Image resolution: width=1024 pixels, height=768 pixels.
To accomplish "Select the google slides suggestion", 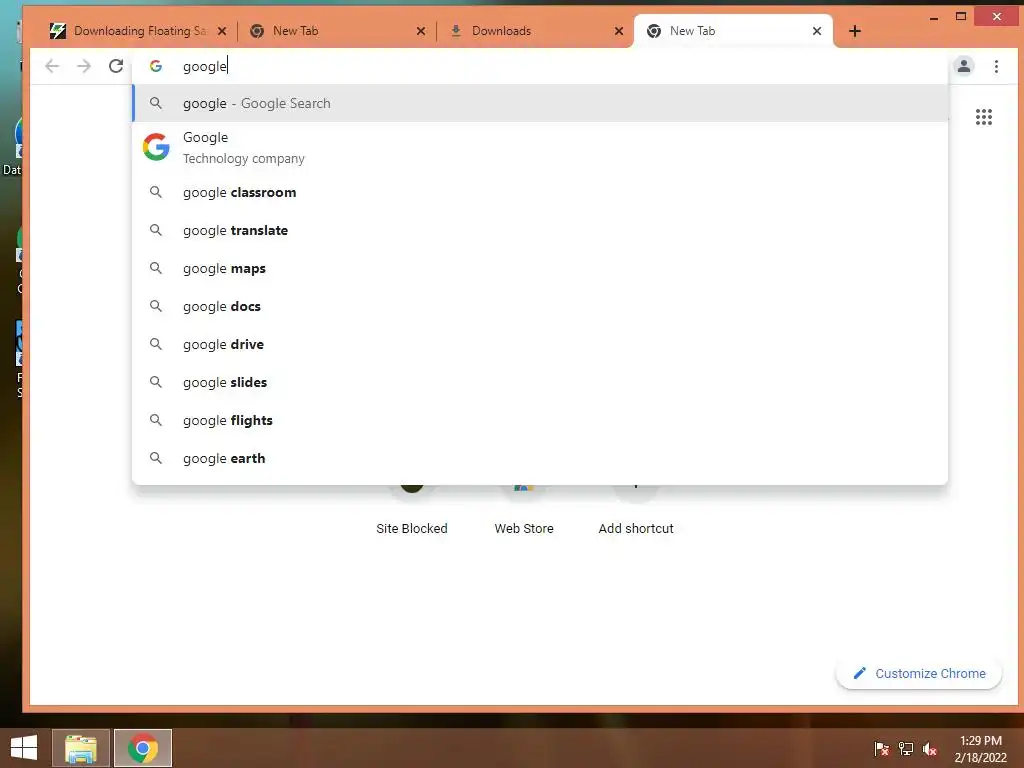I will pos(539,381).
